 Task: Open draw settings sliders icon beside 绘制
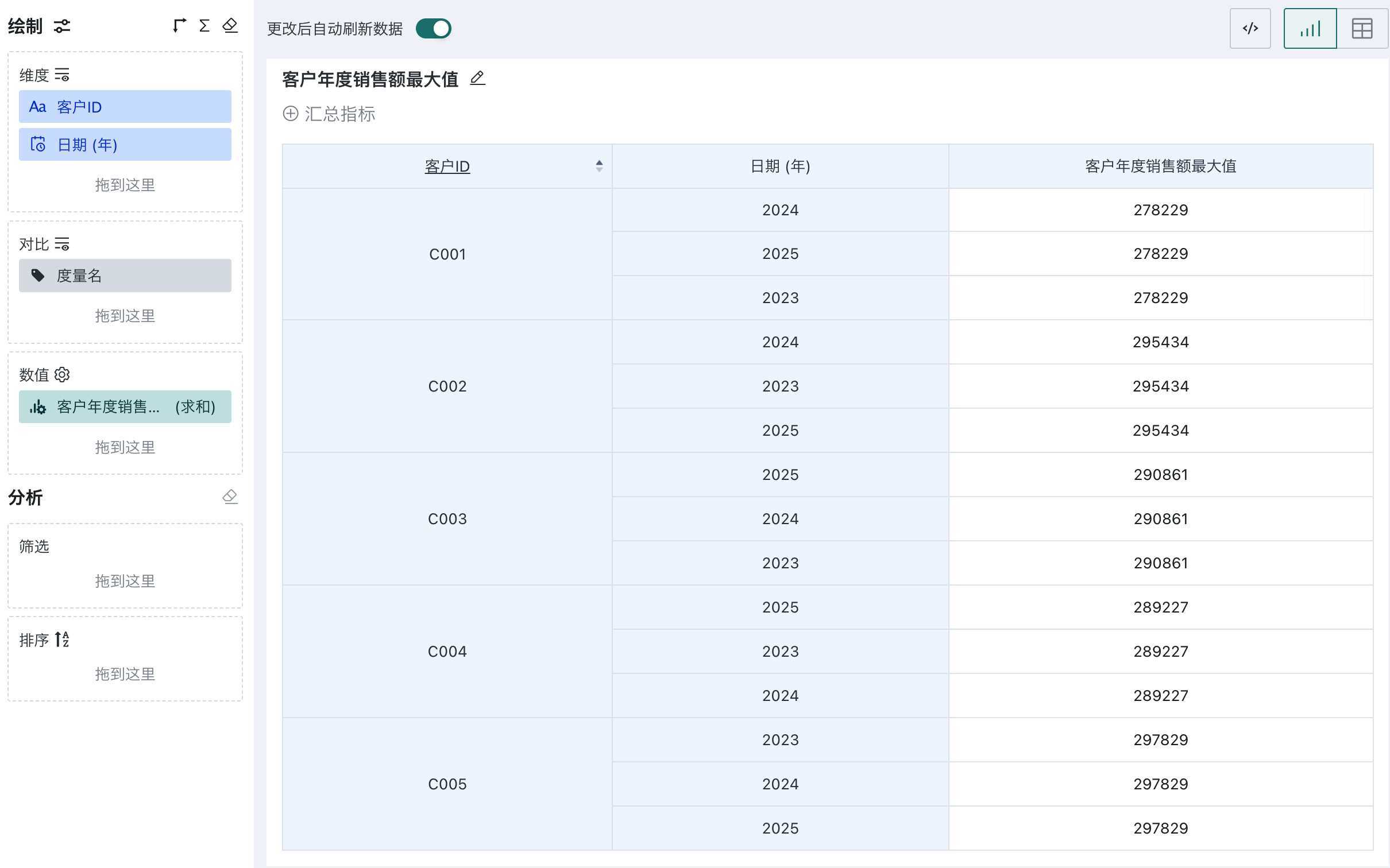click(61, 26)
